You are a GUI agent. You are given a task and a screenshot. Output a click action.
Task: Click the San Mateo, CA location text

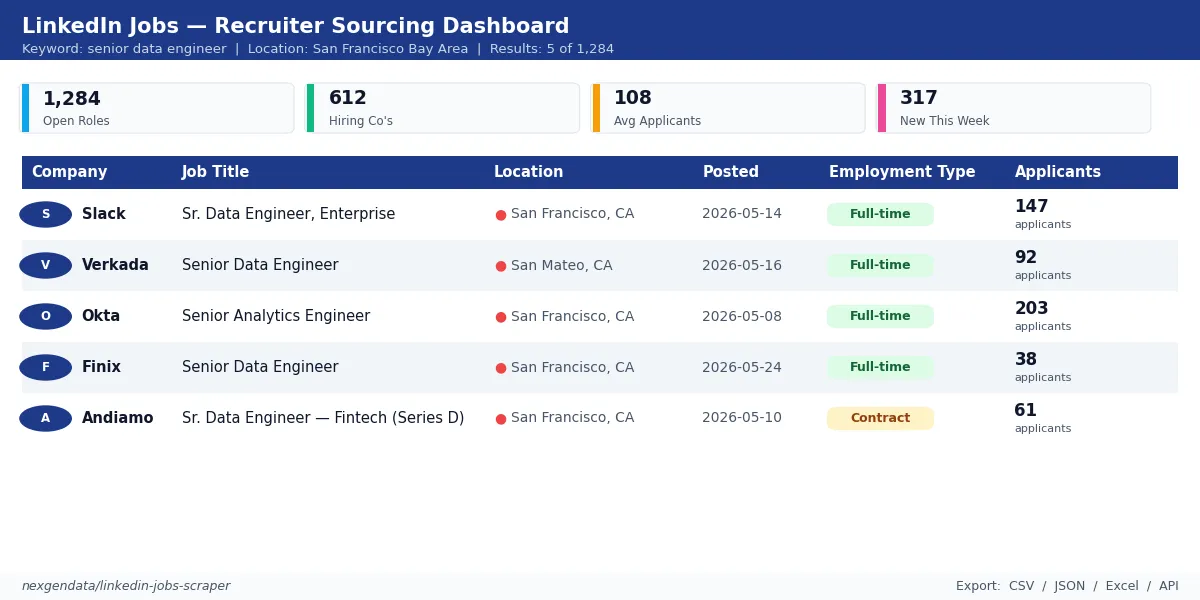[562, 266]
